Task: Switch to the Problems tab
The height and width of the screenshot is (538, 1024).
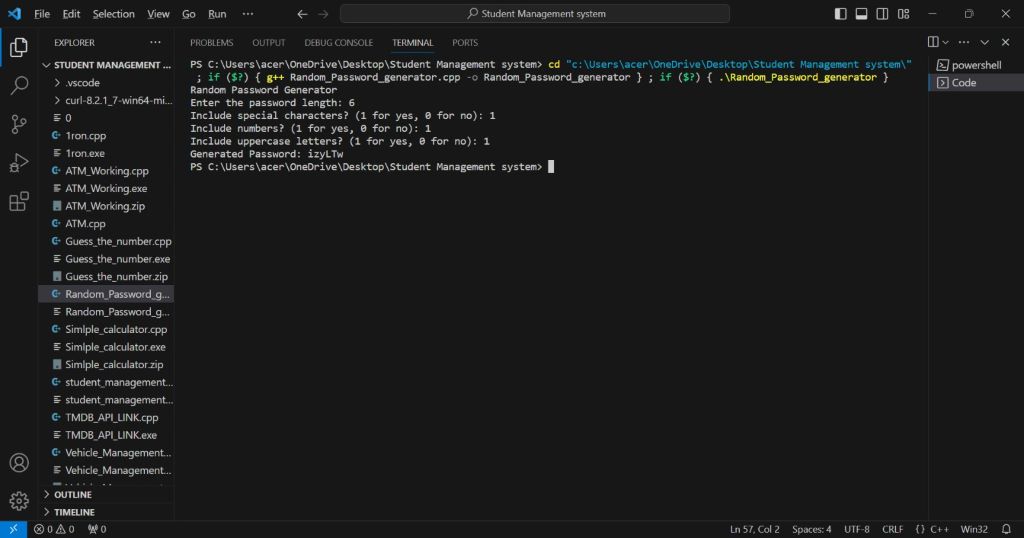Action: (212, 42)
